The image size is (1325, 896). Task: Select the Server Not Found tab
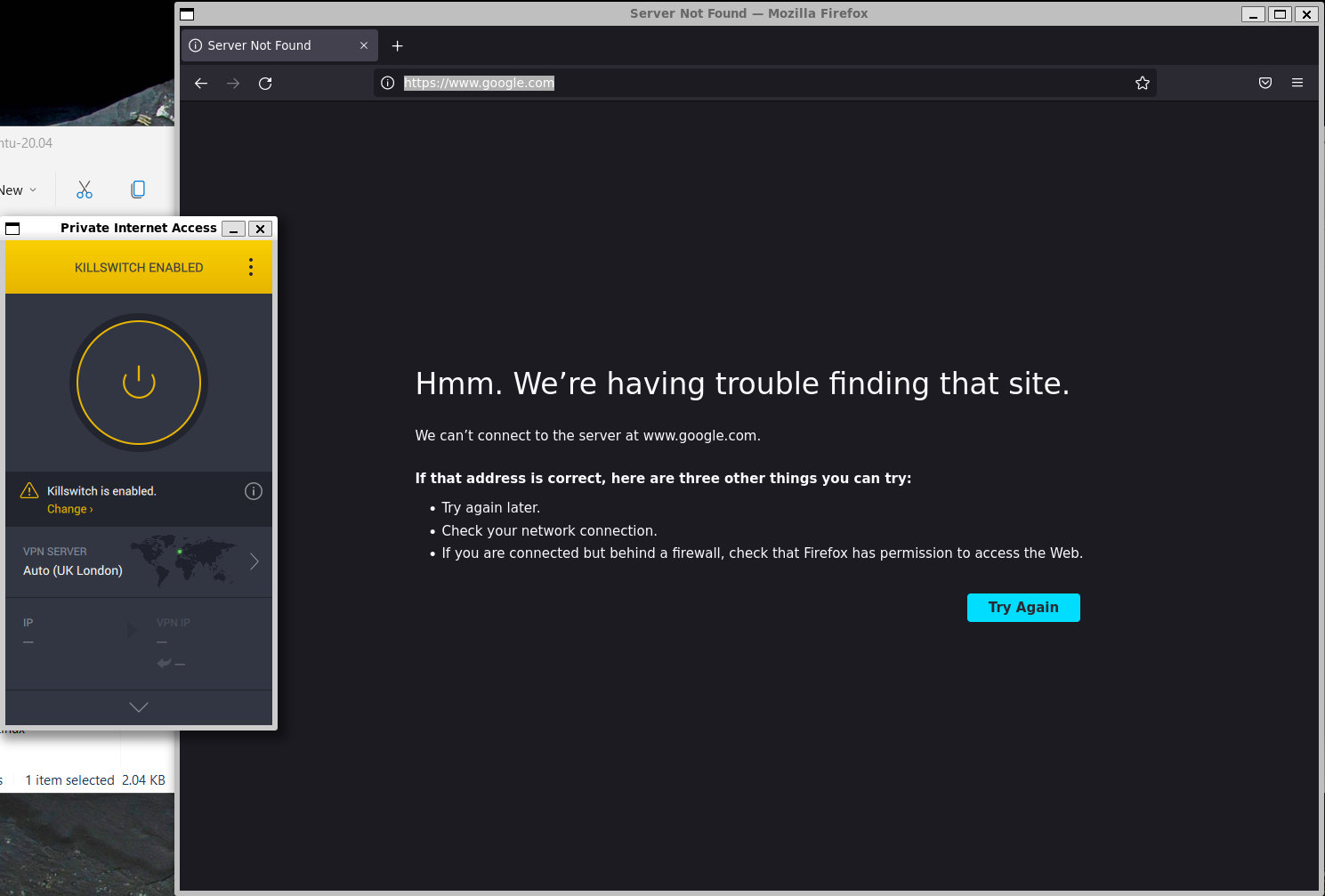(279, 45)
